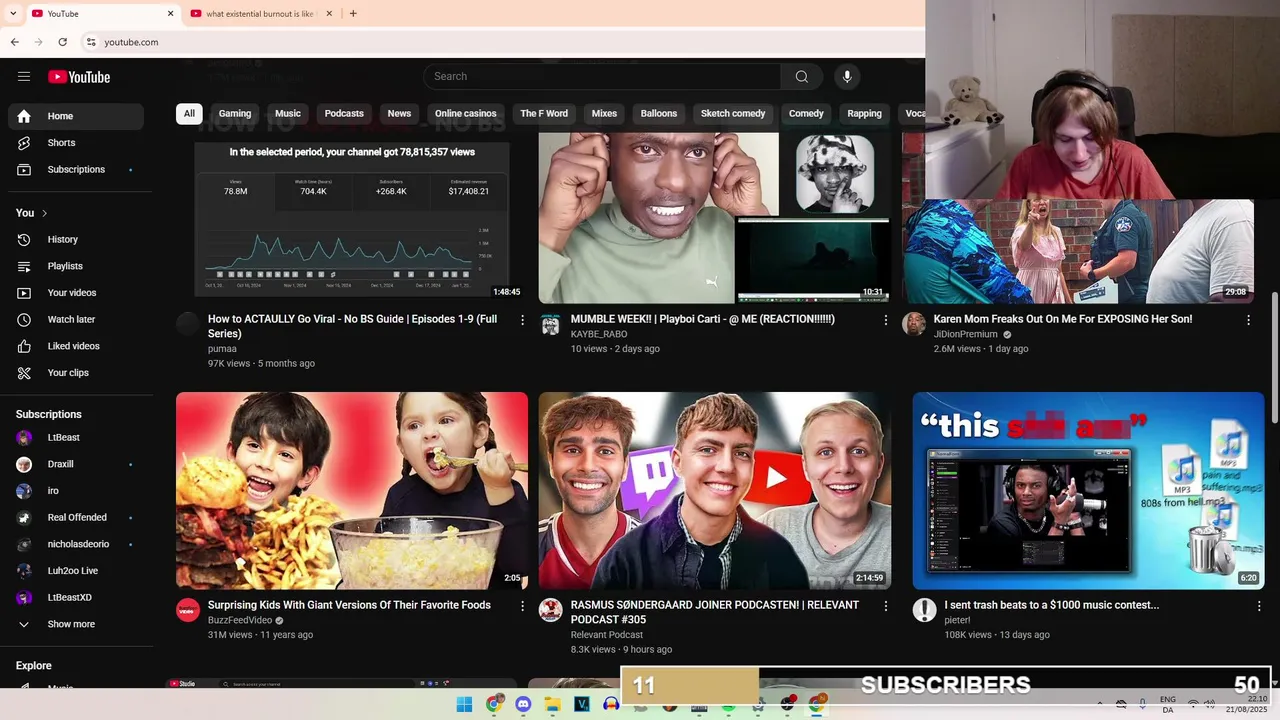Open Discord from the taskbar
The height and width of the screenshot is (720, 1280).
(523, 705)
